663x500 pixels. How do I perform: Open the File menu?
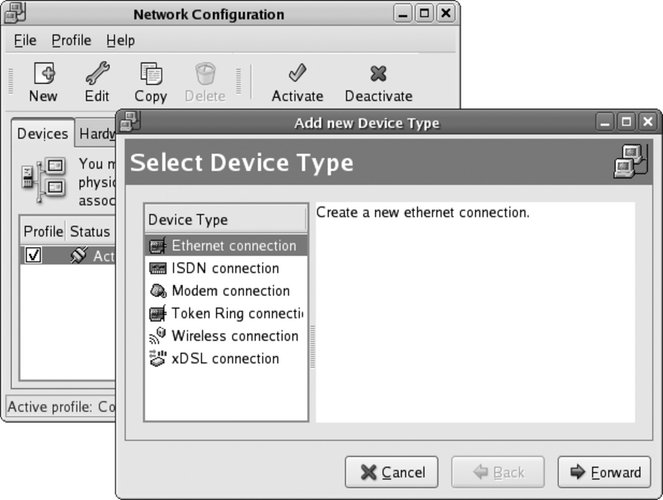(25, 41)
